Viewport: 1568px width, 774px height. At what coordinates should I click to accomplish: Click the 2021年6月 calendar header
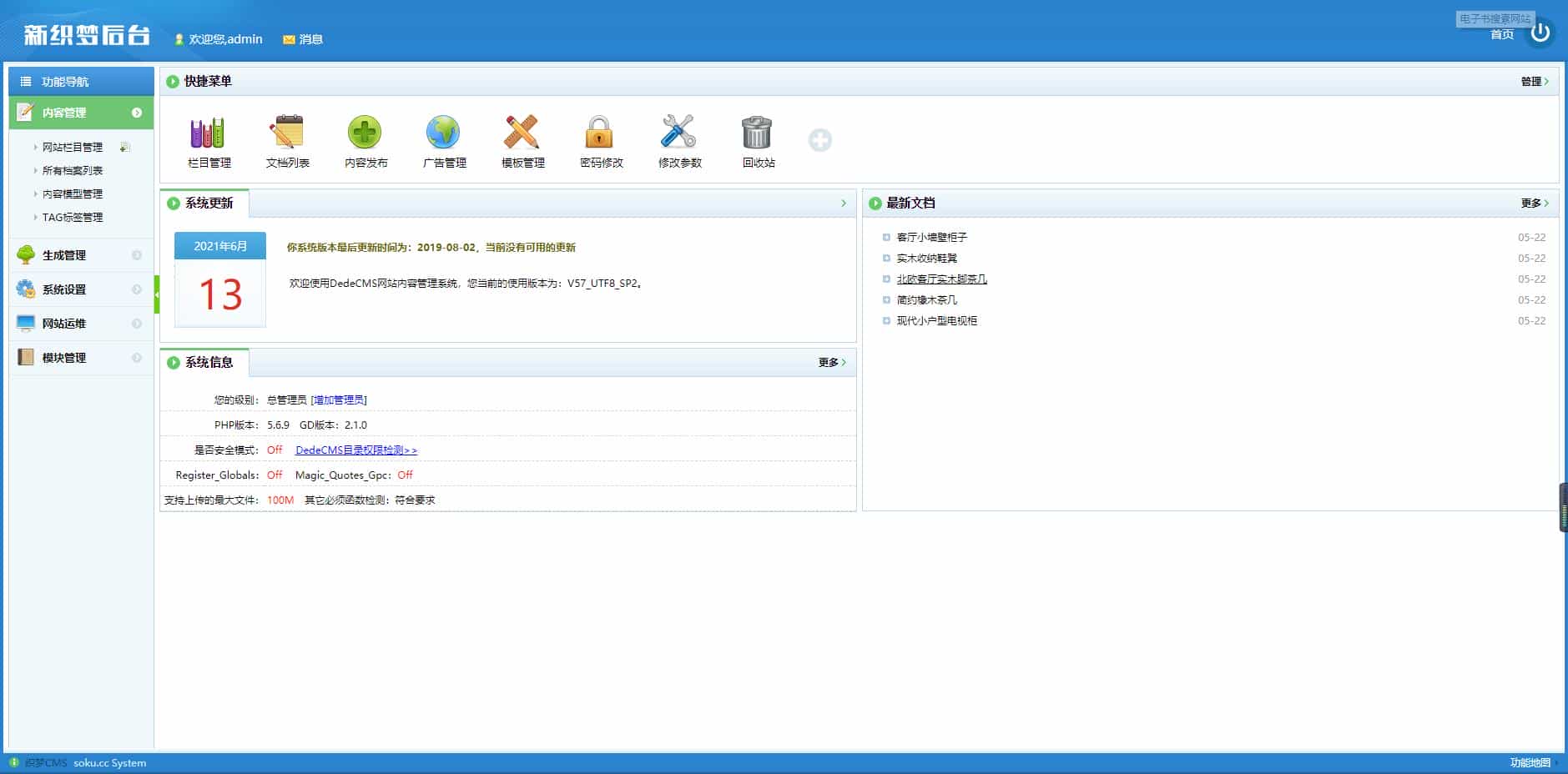pyautogui.click(x=220, y=246)
